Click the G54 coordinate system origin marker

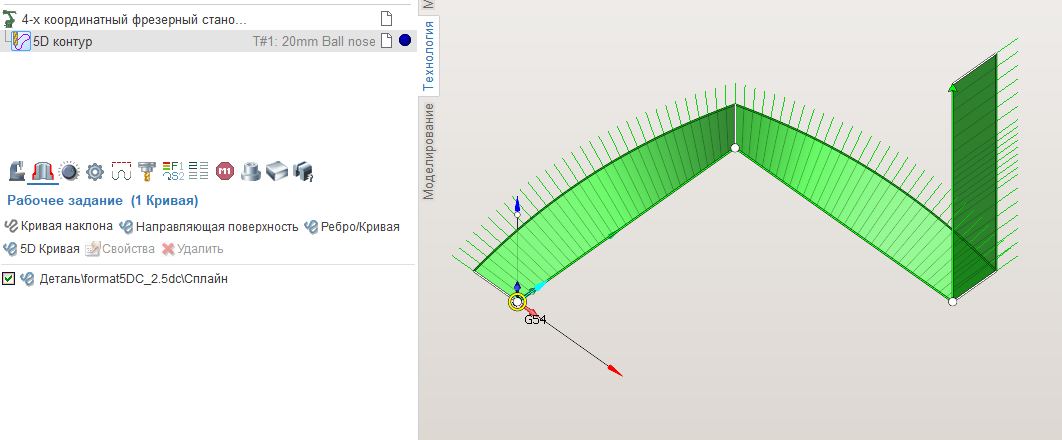click(x=517, y=301)
